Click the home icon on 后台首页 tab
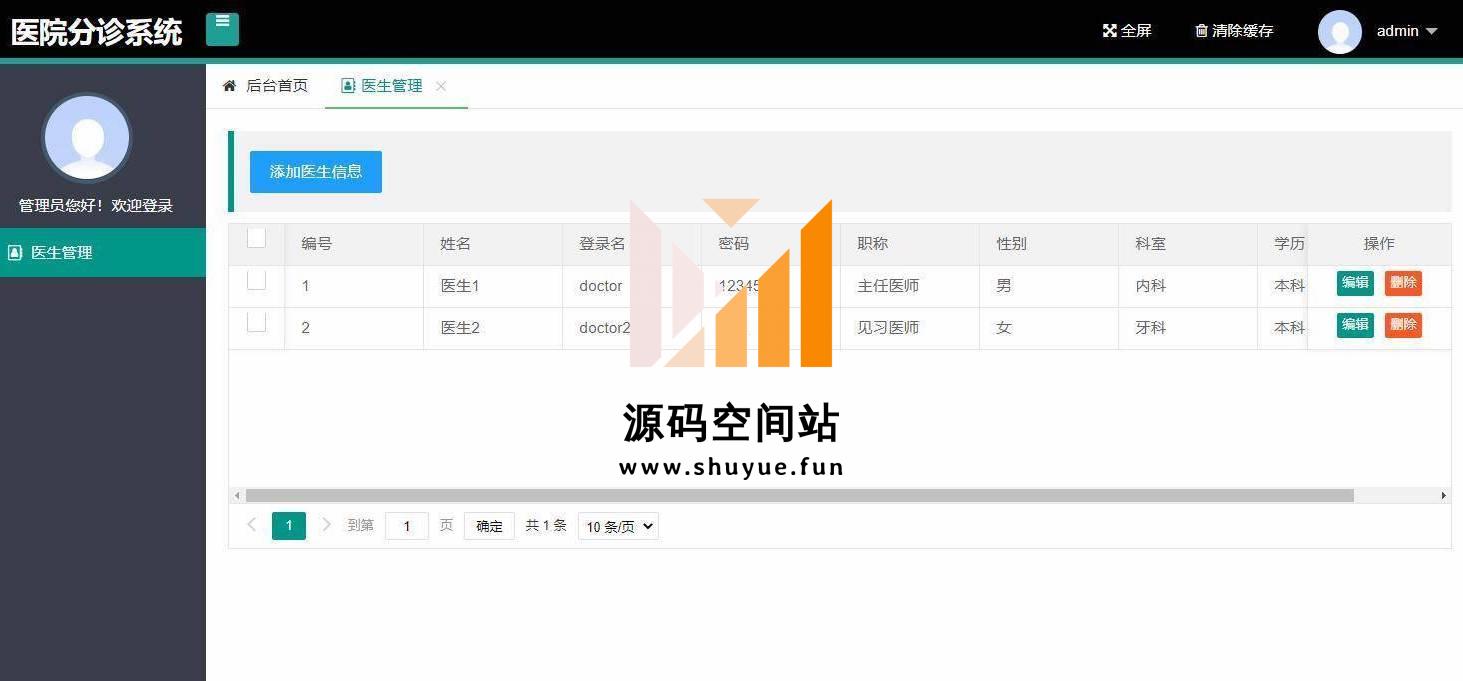 click(229, 86)
